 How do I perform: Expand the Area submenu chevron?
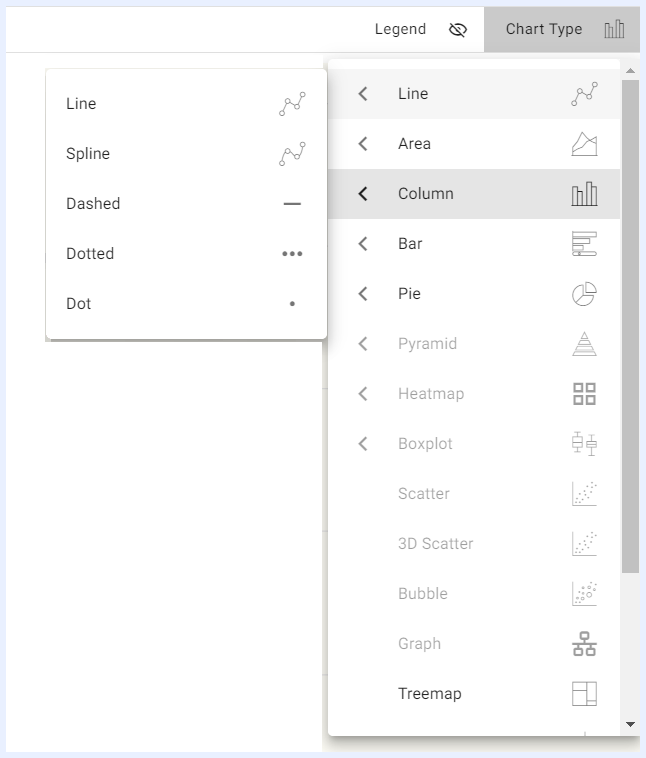[x=363, y=144]
